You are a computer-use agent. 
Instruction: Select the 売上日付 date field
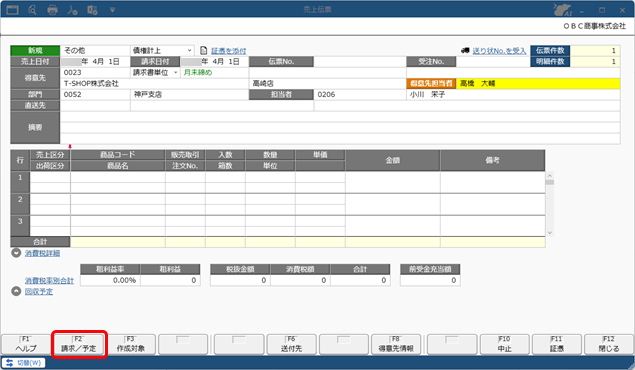coord(95,62)
